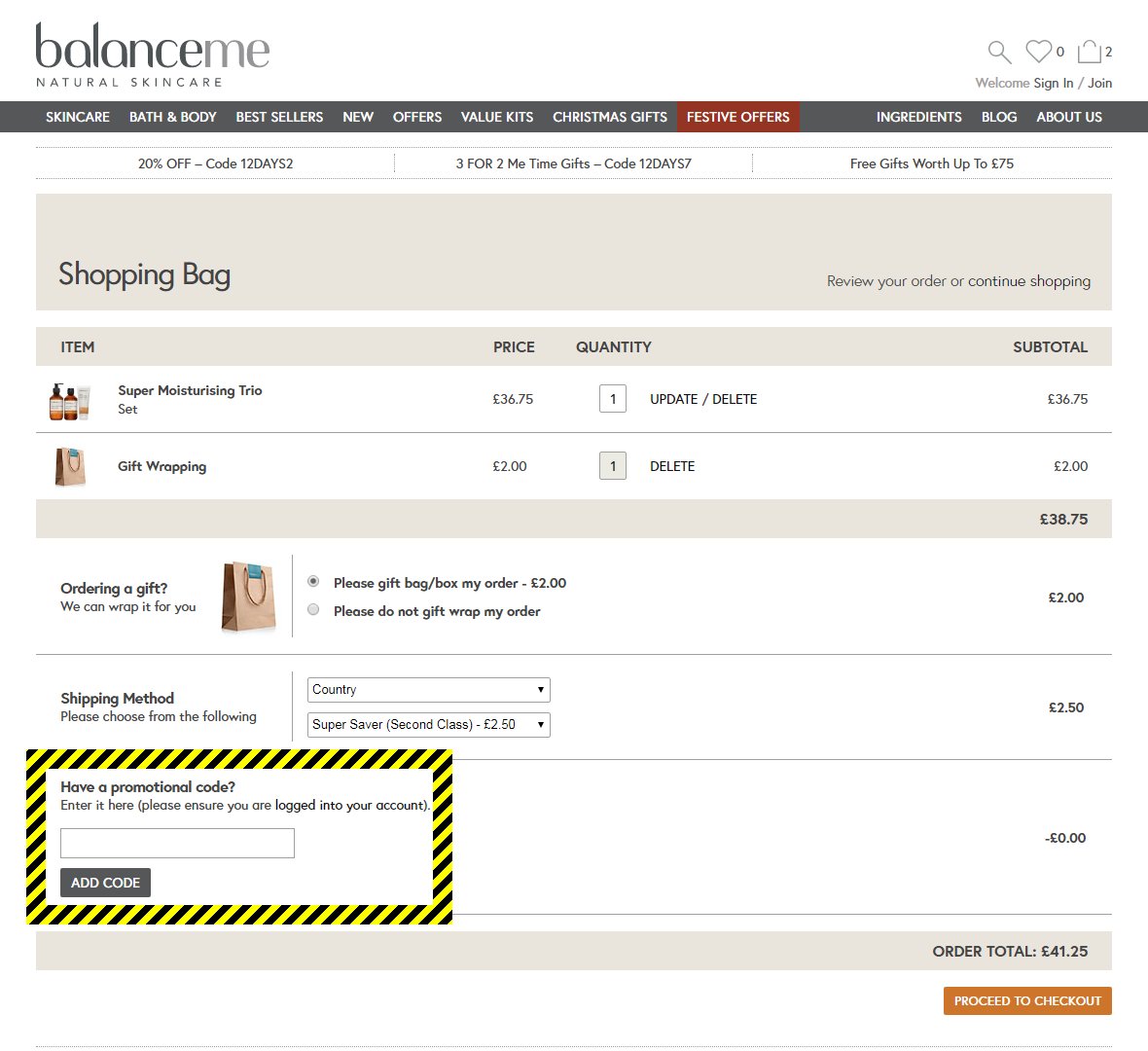Open the Country dropdown
Viewport: 1148px width, 1051px height.
click(x=428, y=689)
